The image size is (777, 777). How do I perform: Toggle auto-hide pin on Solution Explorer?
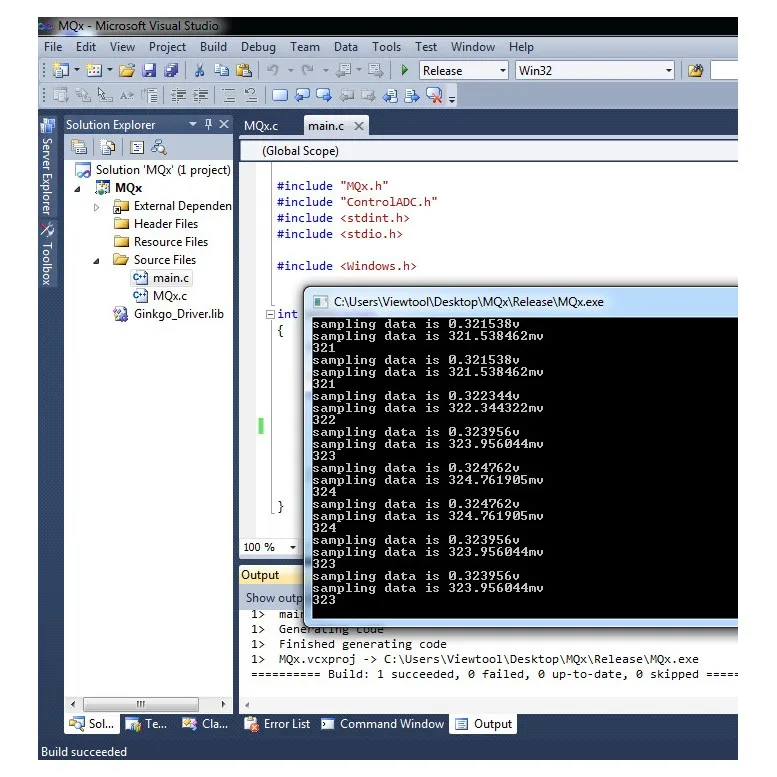click(208, 124)
